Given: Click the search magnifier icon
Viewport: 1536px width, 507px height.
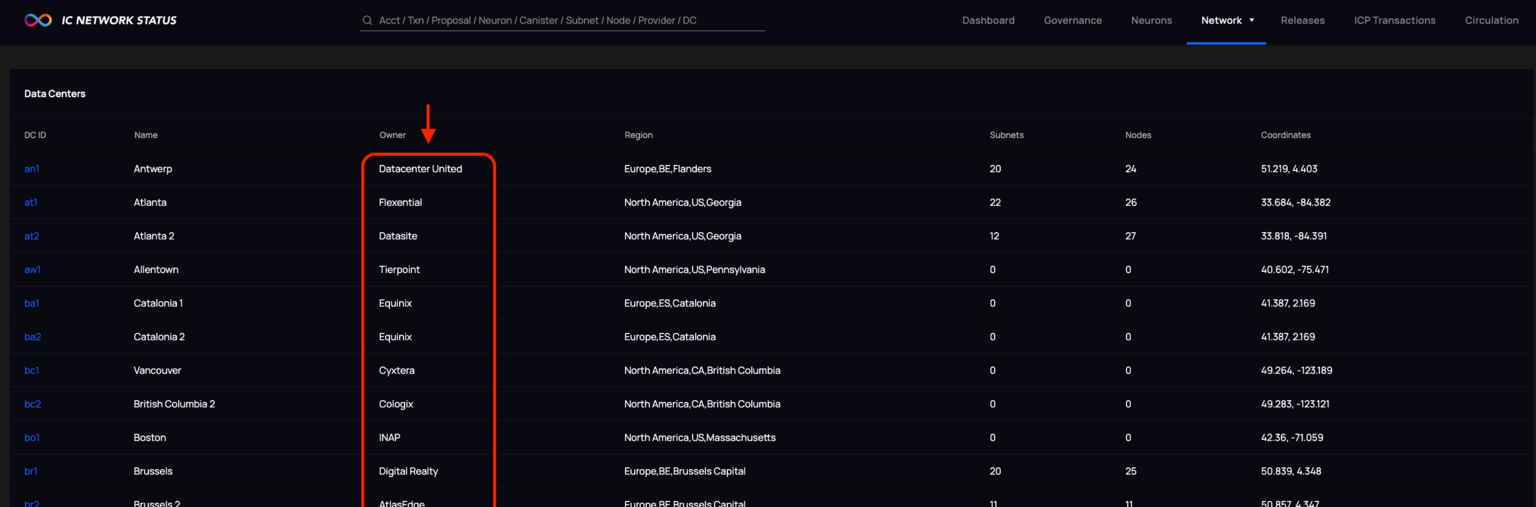Looking at the screenshot, I should pos(368,21).
